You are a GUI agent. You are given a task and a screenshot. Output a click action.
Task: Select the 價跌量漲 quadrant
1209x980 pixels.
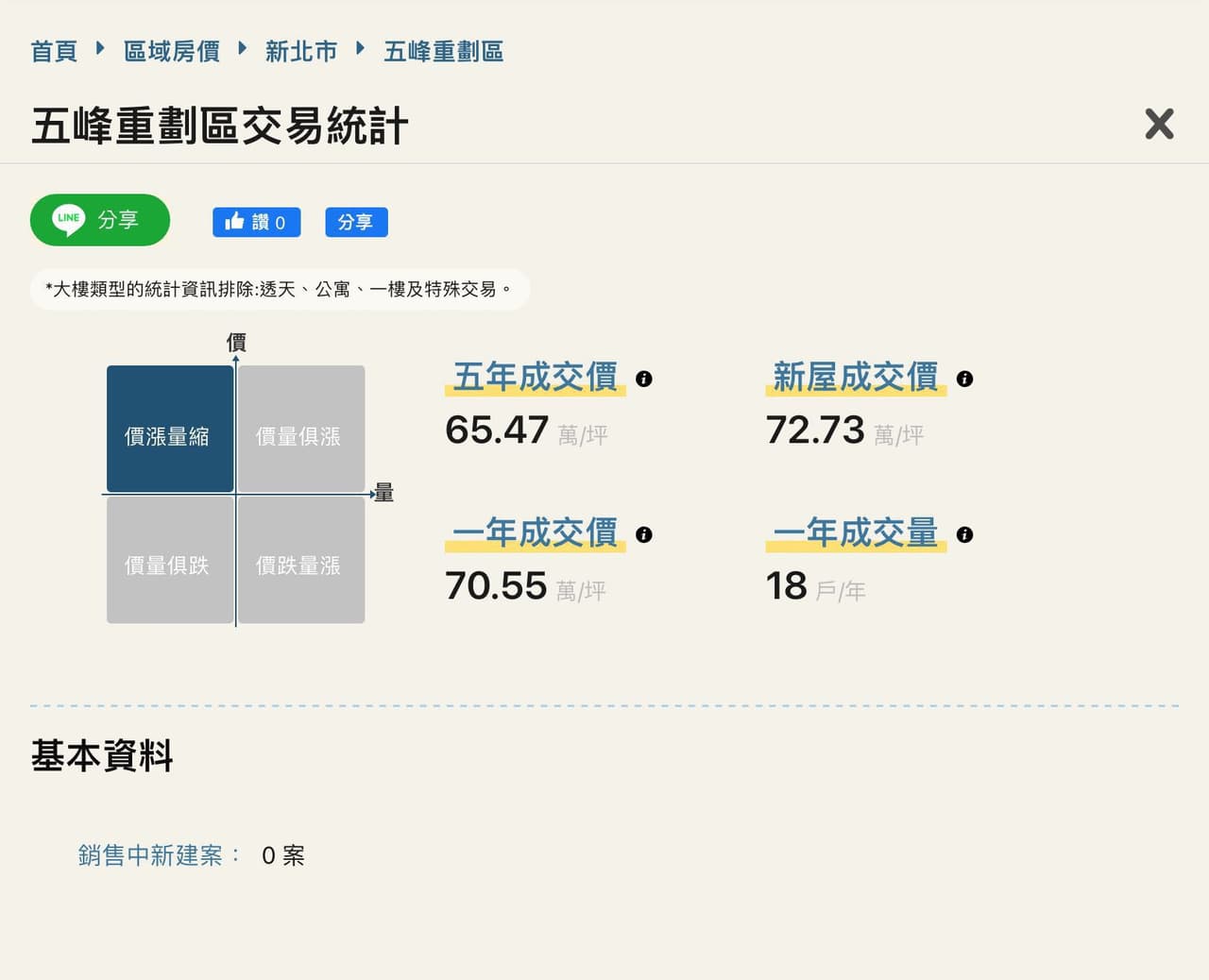click(301, 560)
